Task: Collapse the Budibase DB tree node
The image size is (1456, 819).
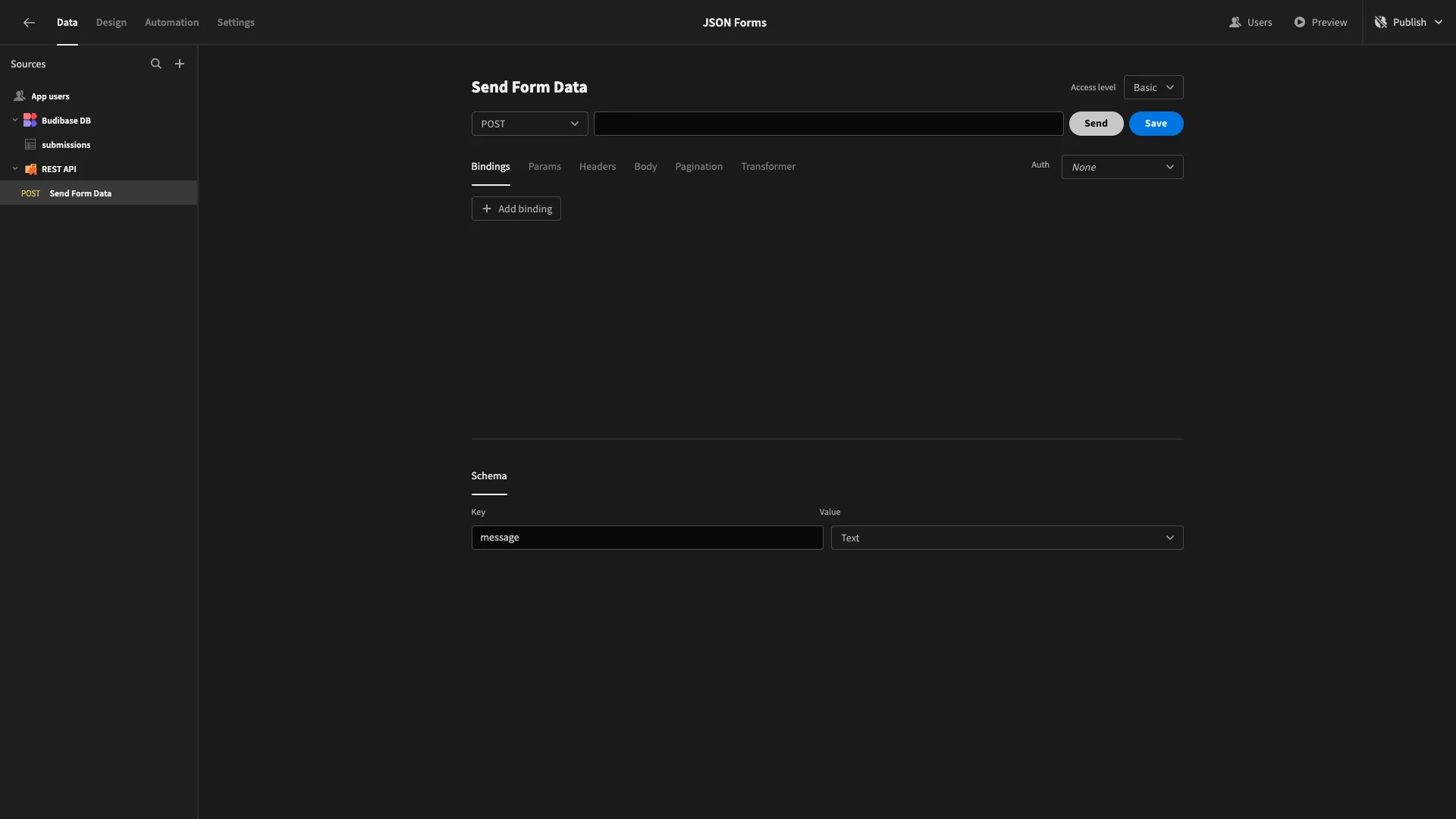Action: pyautogui.click(x=15, y=120)
